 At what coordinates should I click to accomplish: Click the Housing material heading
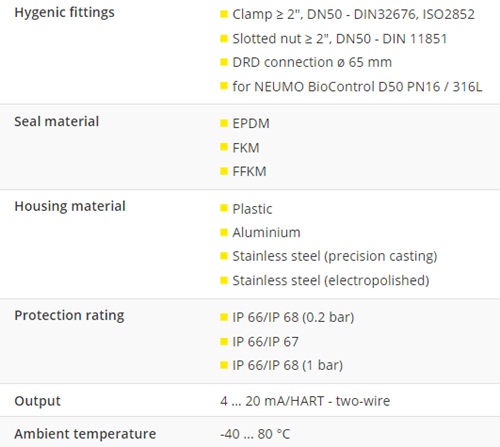pos(70,206)
